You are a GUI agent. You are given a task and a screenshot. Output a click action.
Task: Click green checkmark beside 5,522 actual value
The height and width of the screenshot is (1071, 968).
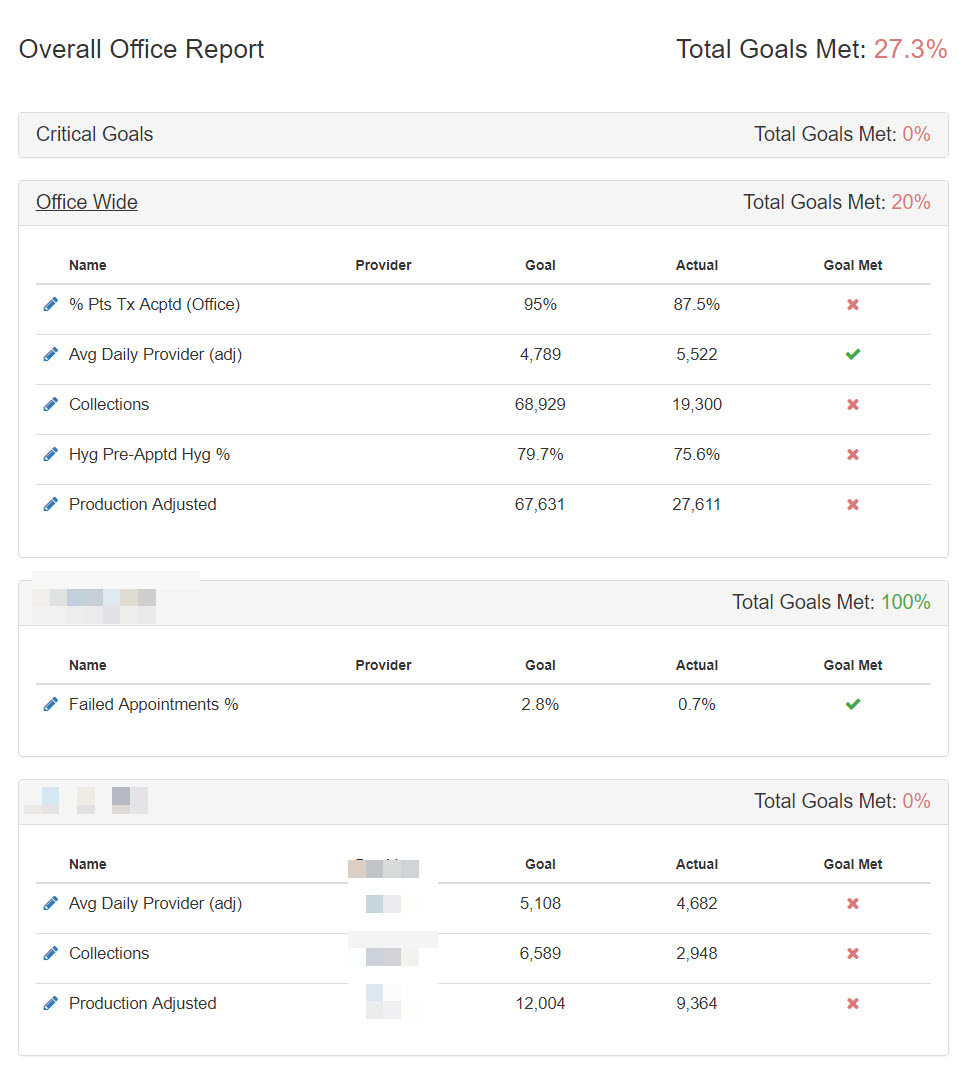click(x=853, y=354)
